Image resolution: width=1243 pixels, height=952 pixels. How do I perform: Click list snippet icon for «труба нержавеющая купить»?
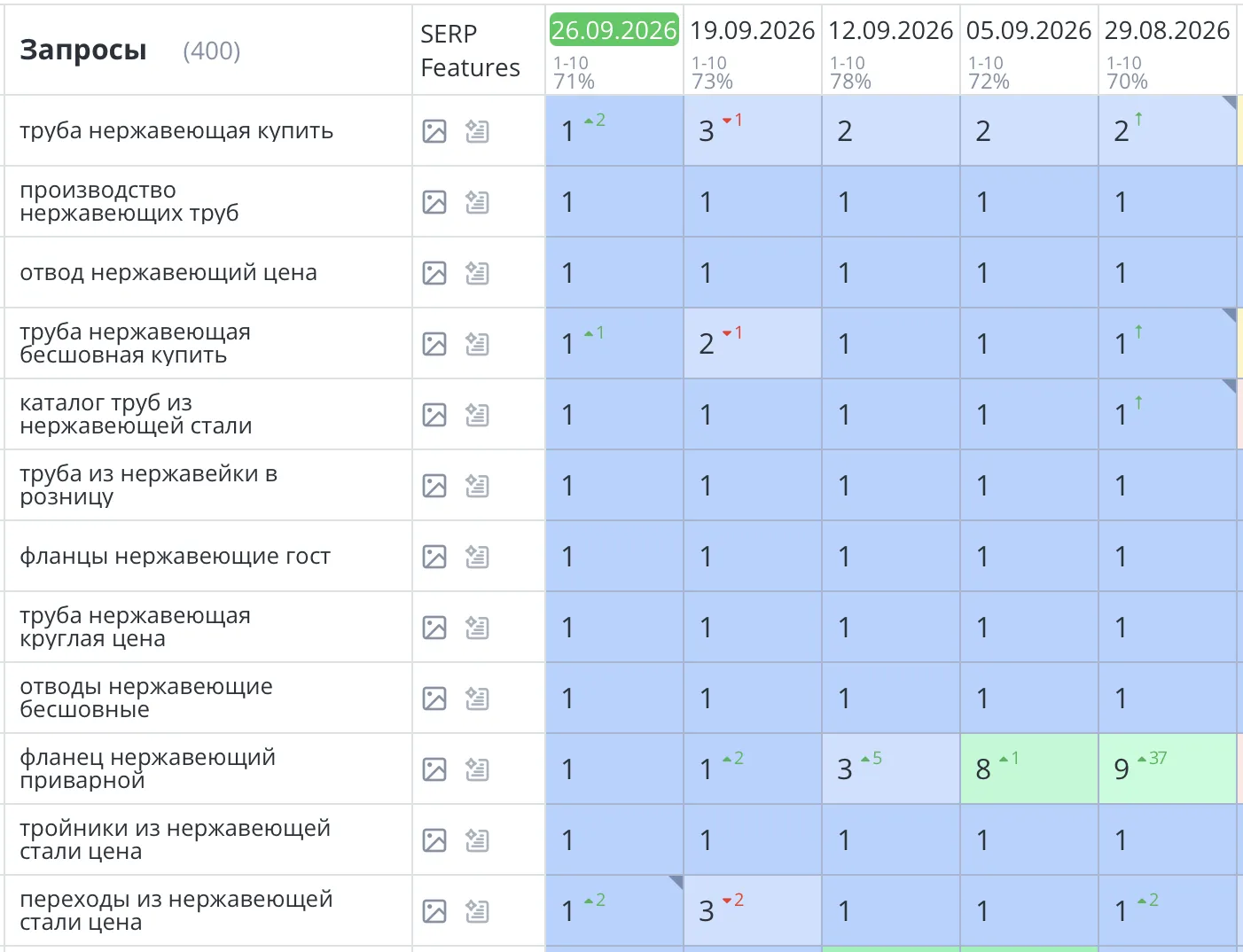coord(477,131)
